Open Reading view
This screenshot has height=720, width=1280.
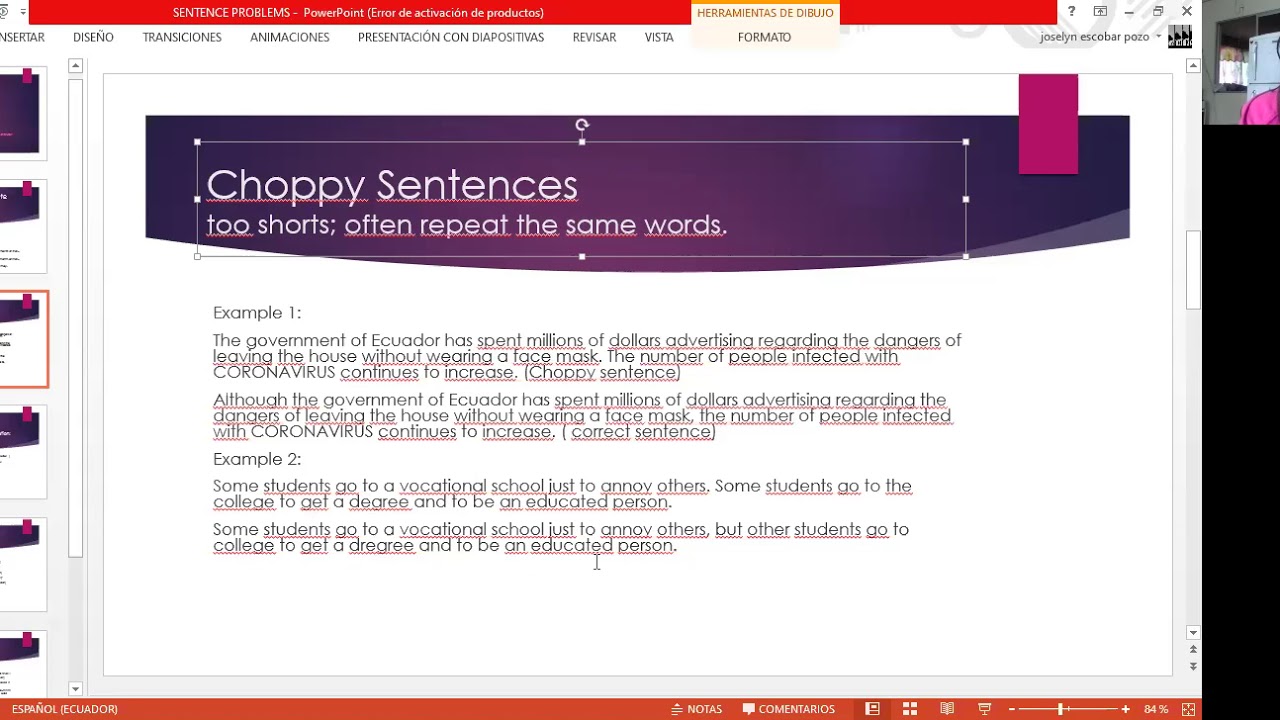click(947, 709)
